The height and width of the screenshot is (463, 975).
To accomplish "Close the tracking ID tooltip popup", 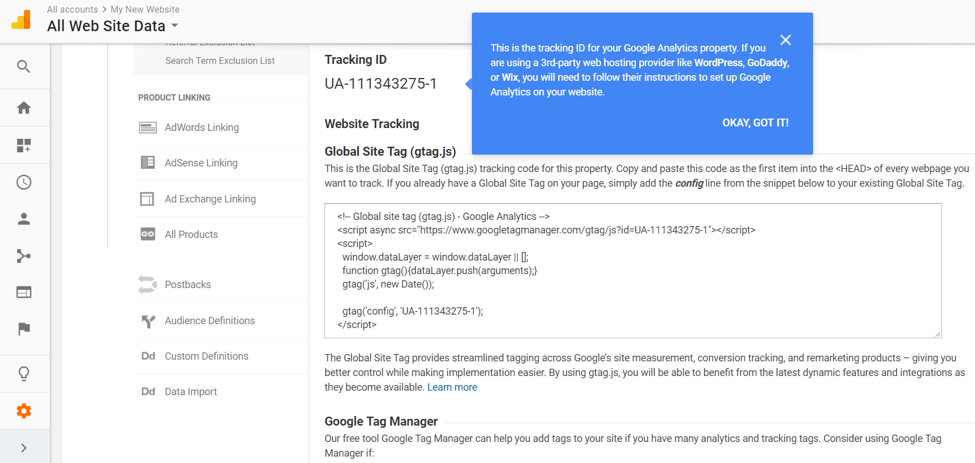I will click(785, 40).
